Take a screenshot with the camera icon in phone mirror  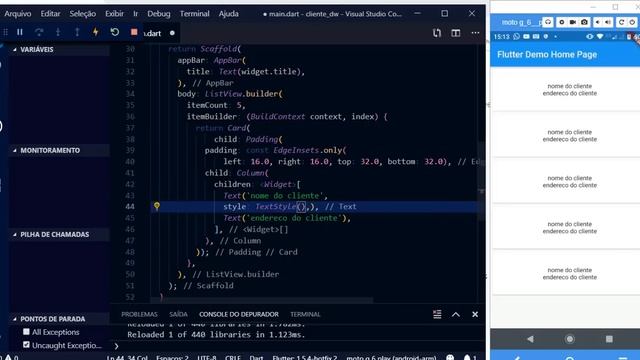click(x=584, y=22)
